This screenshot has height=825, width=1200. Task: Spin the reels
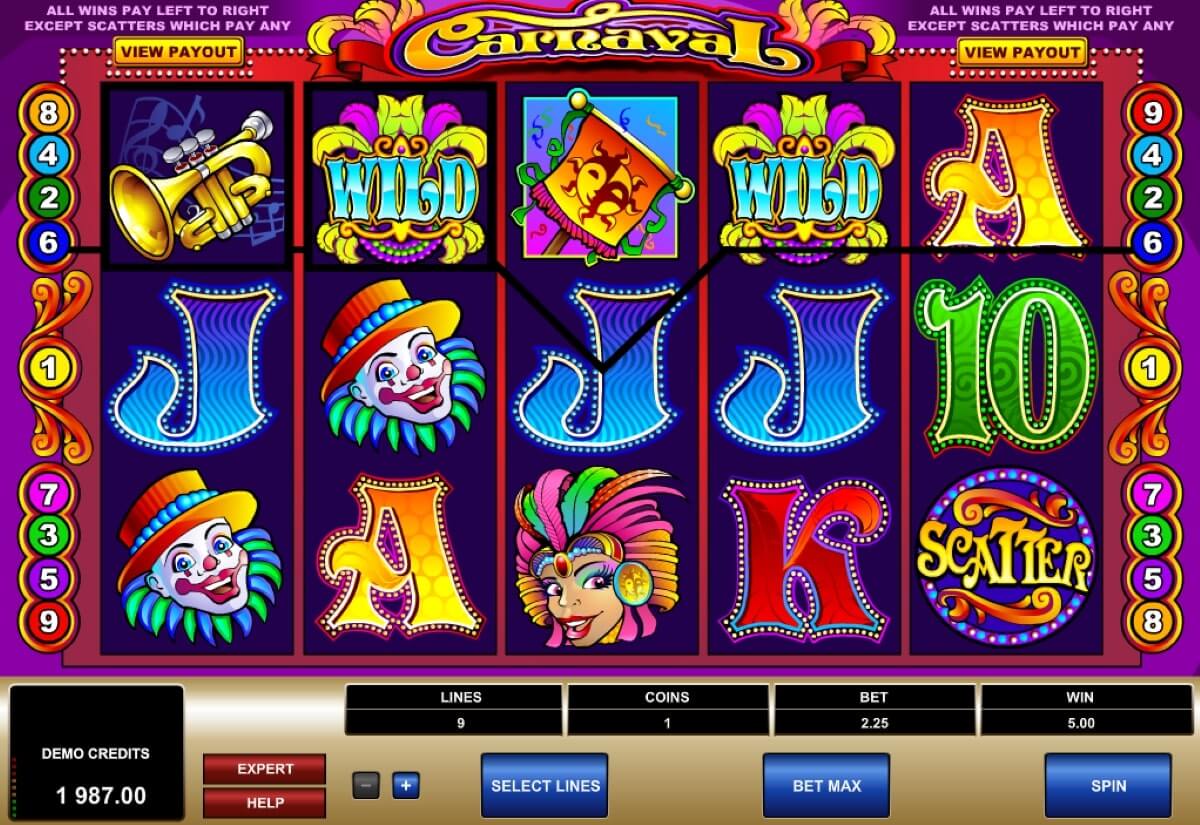point(1108,786)
